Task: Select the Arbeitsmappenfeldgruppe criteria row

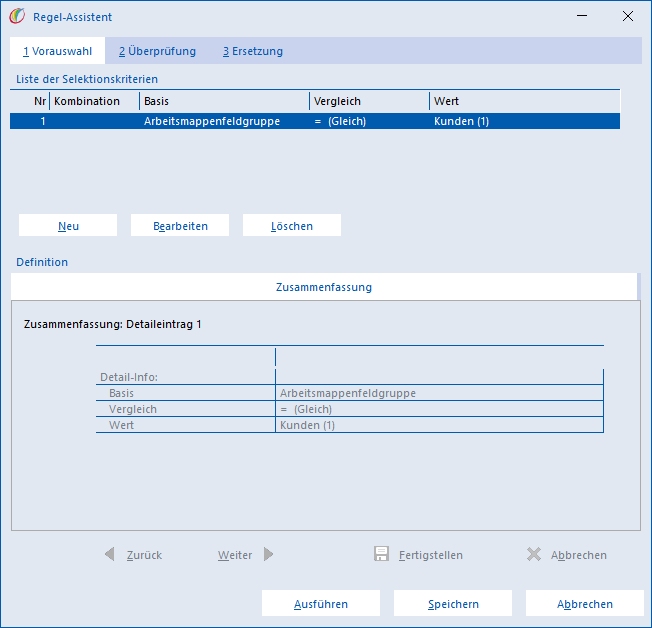Action: [x=315, y=121]
